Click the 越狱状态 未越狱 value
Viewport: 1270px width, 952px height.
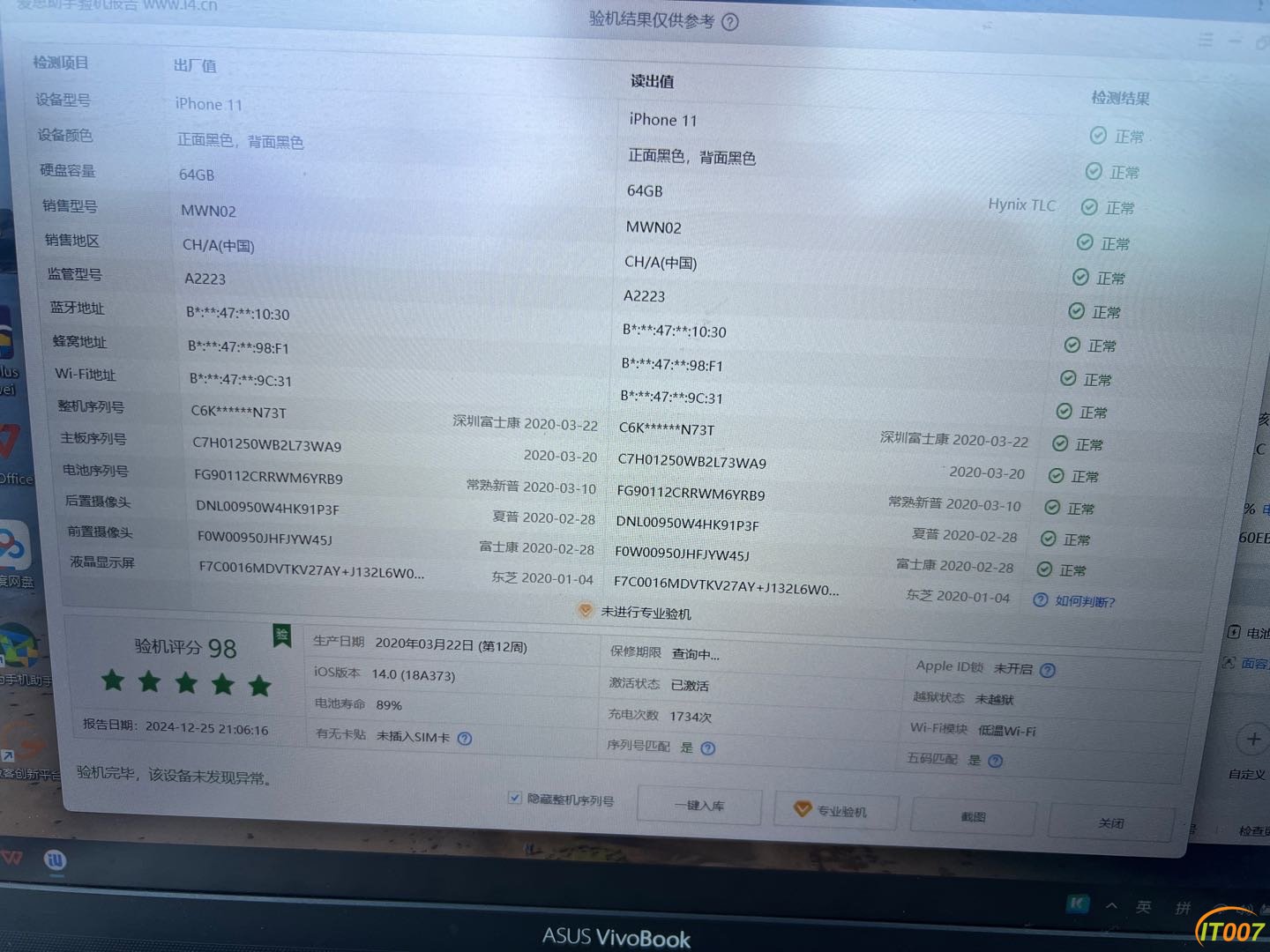(x=994, y=699)
